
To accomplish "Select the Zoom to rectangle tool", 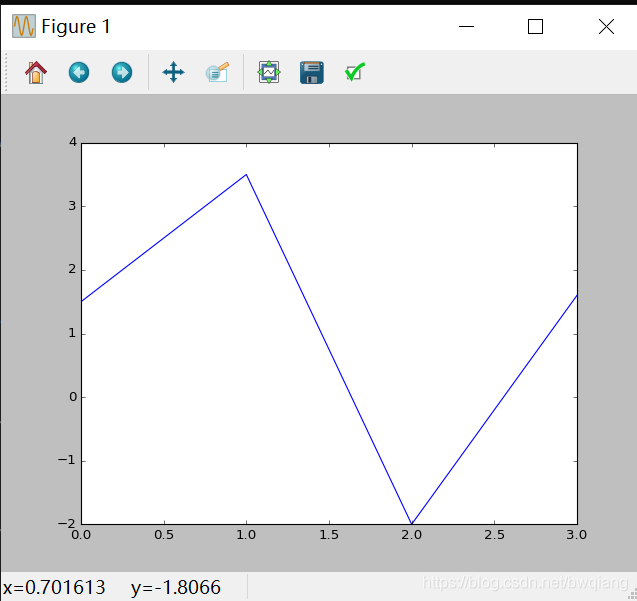I will click(x=217, y=72).
